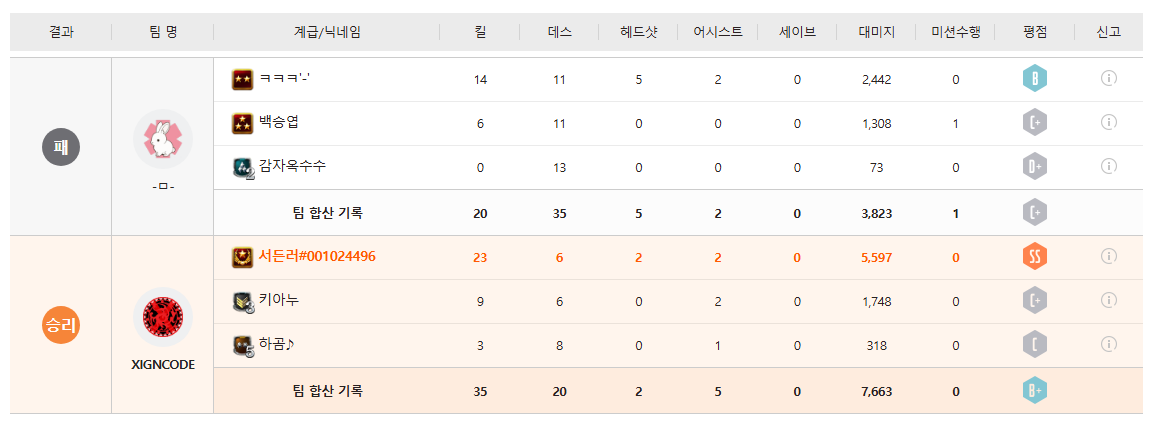Click the rank icon beside 백승엽
The height and width of the screenshot is (430, 1155).
(242, 123)
